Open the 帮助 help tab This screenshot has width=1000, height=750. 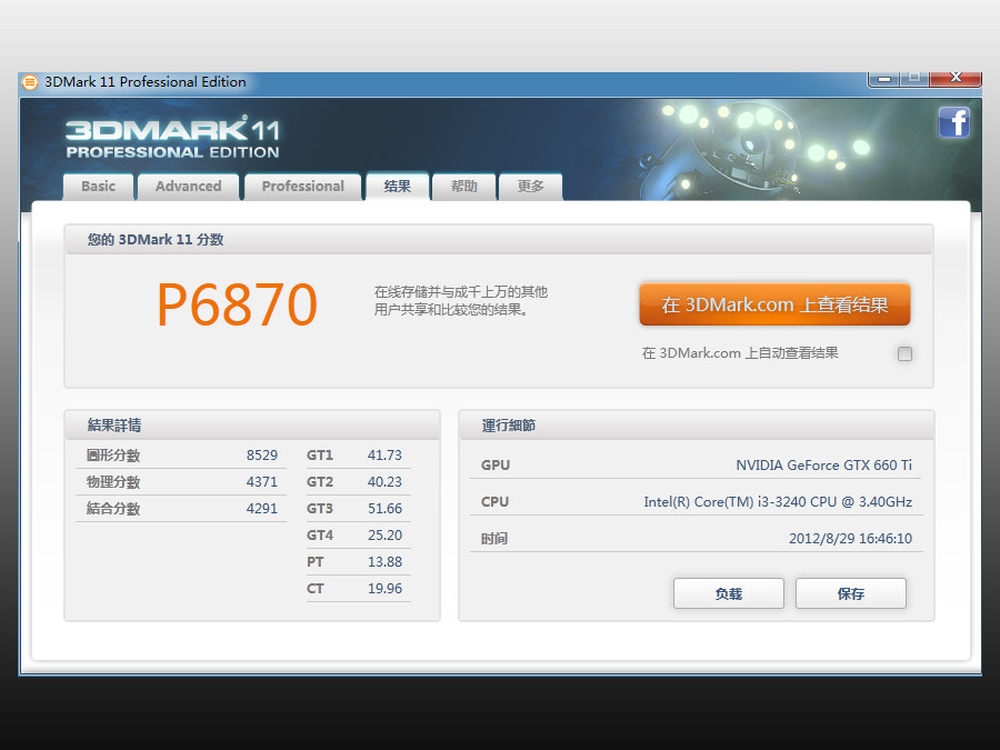pos(464,186)
